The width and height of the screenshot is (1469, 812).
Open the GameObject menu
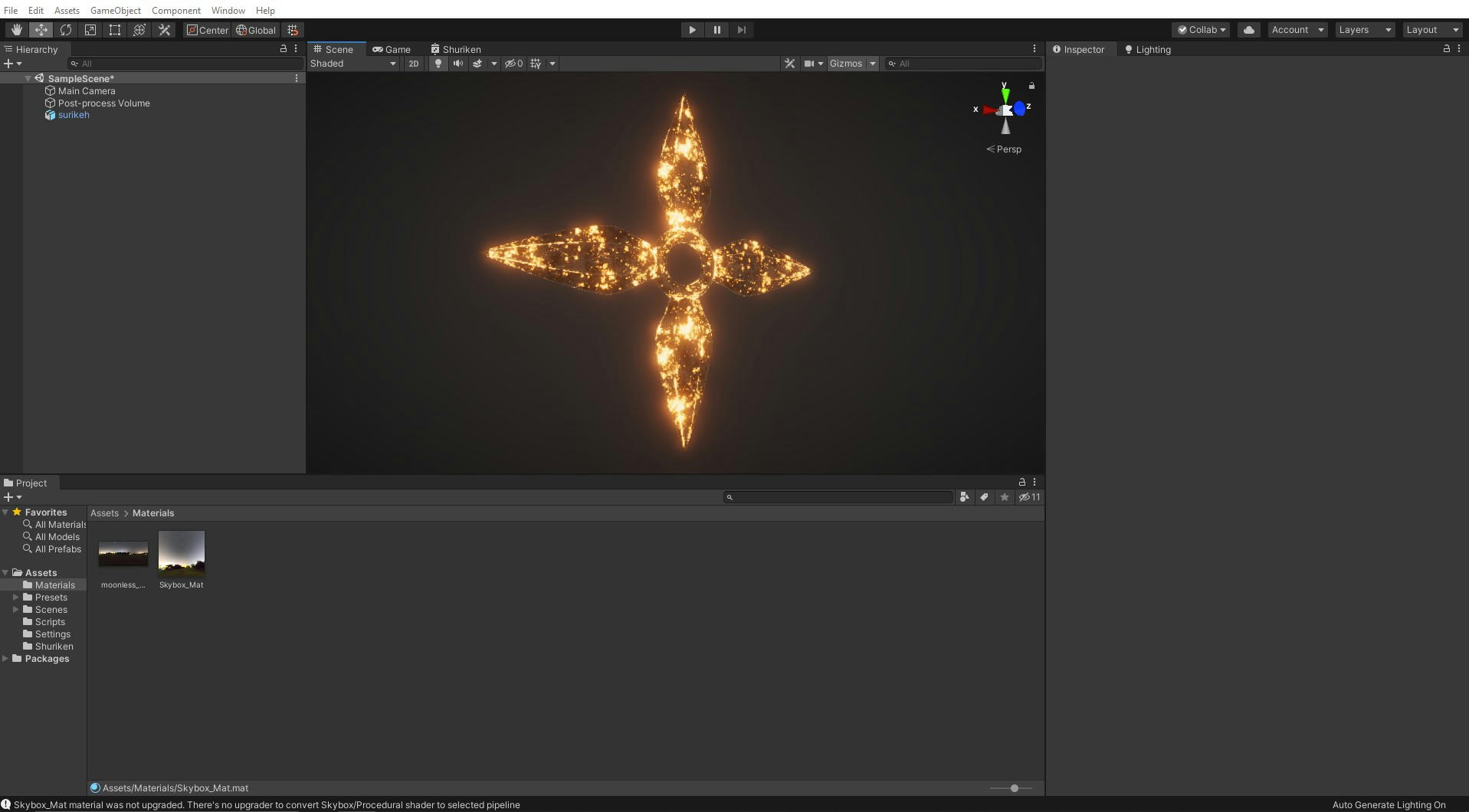[115, 11]
